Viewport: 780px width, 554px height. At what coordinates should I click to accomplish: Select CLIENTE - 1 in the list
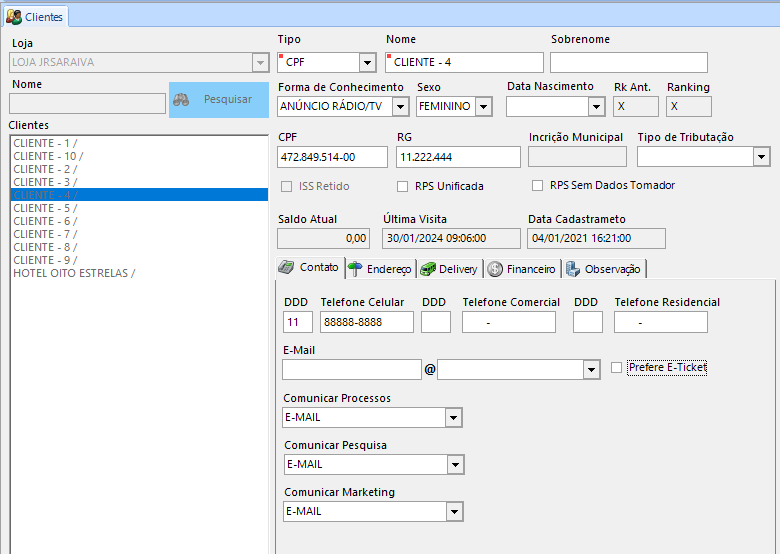139,143
